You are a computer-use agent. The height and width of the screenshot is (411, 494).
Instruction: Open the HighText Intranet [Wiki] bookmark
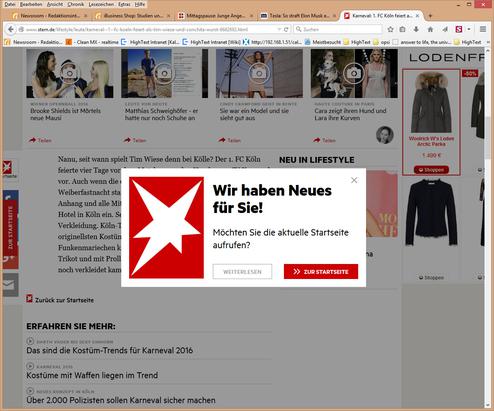coord(211,42)
